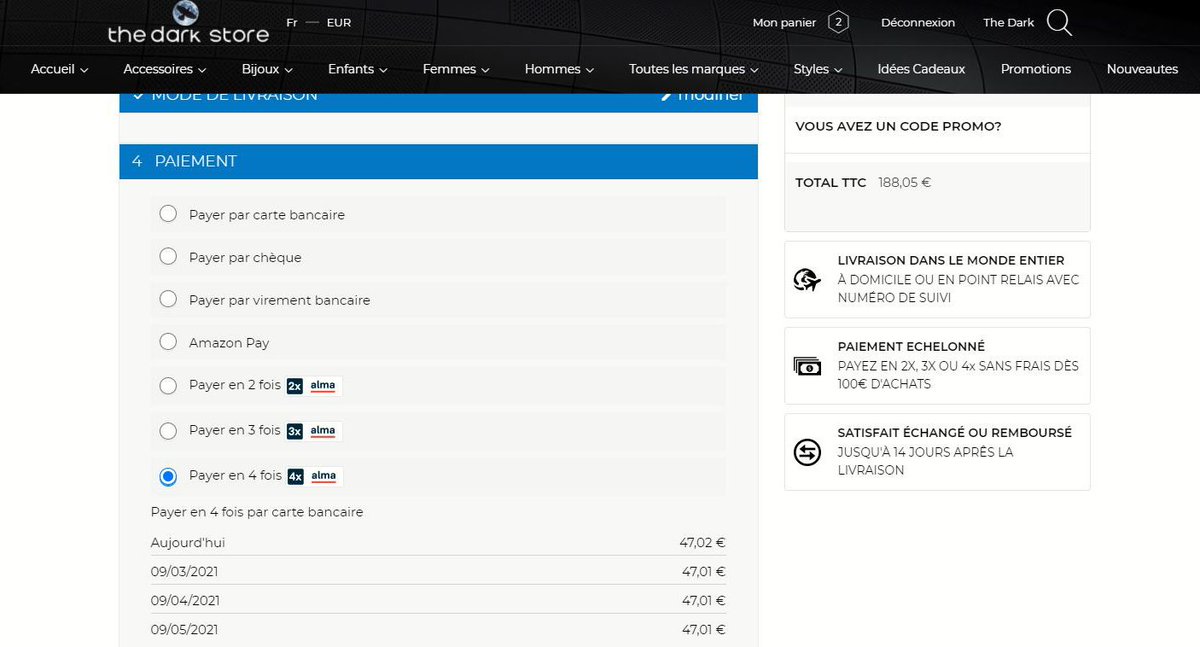Screen dimensions: 1200x647
Task: Expand the Accueil menu
Action: [x=59, y=69]
